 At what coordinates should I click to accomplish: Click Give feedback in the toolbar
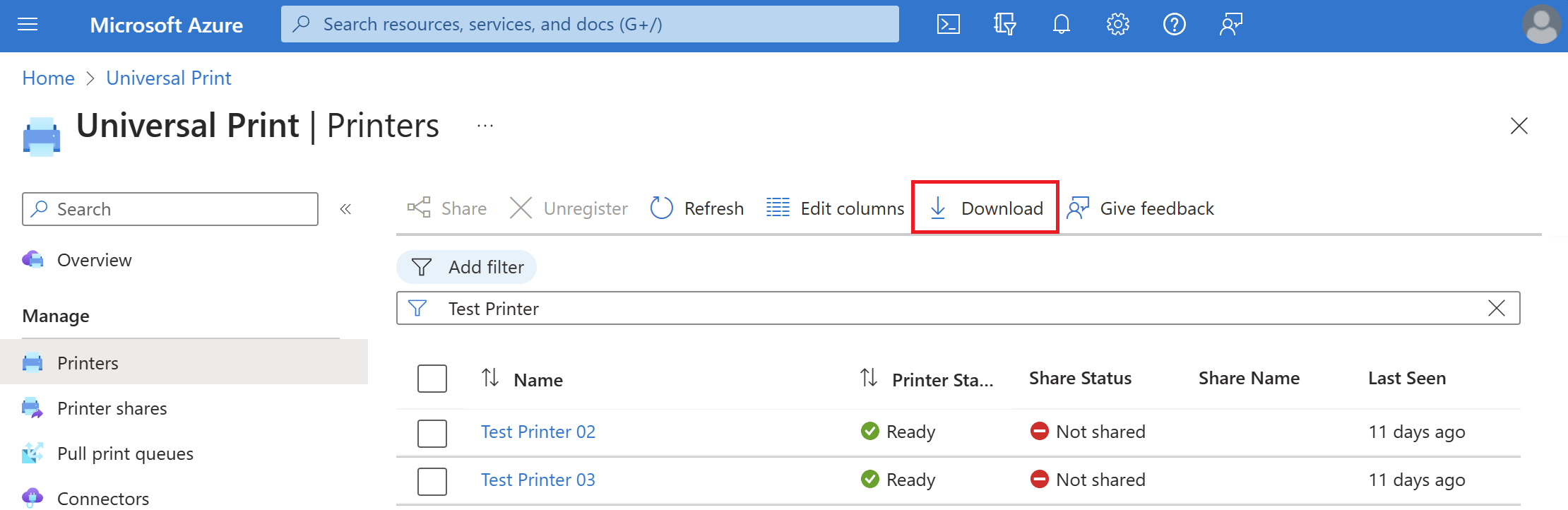1140,208
